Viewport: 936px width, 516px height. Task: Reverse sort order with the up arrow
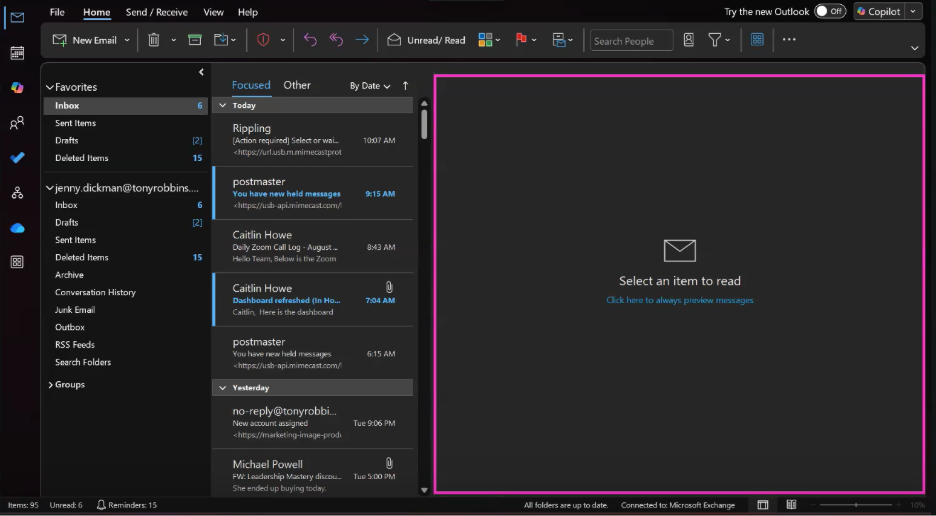coord(405,85)
